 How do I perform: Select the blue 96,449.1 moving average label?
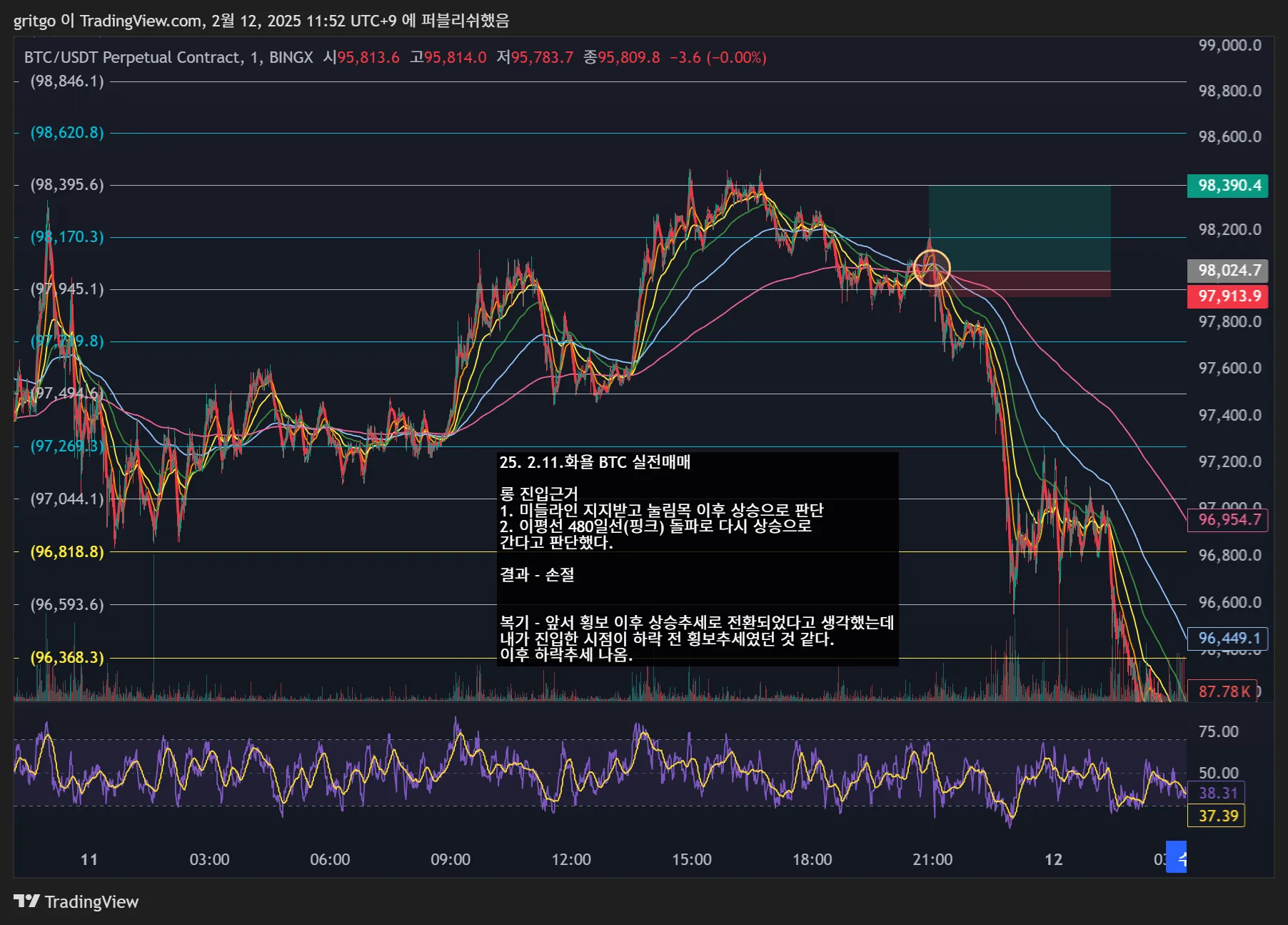coord(1227,638)
